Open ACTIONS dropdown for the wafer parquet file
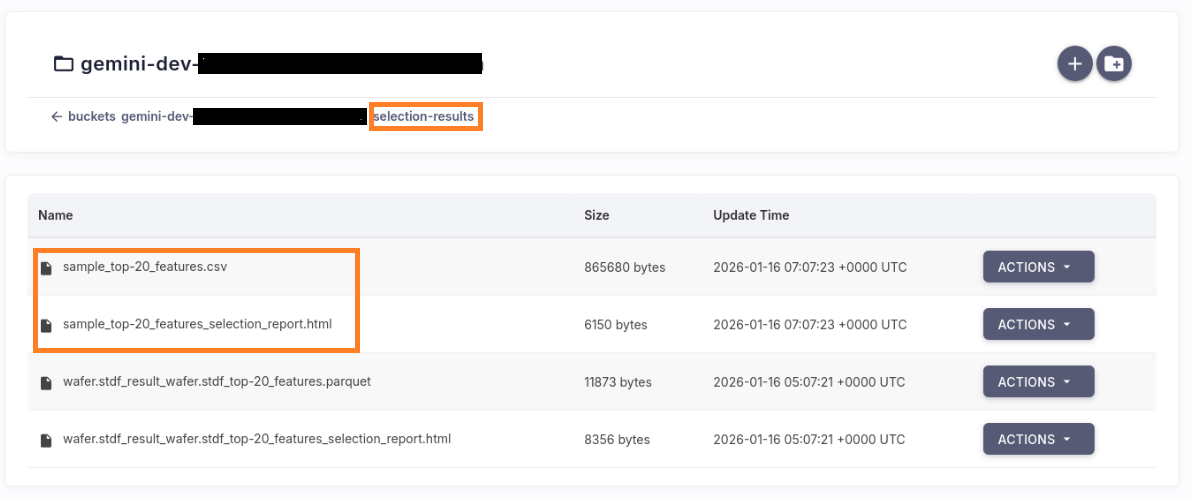 (1038, 381)
